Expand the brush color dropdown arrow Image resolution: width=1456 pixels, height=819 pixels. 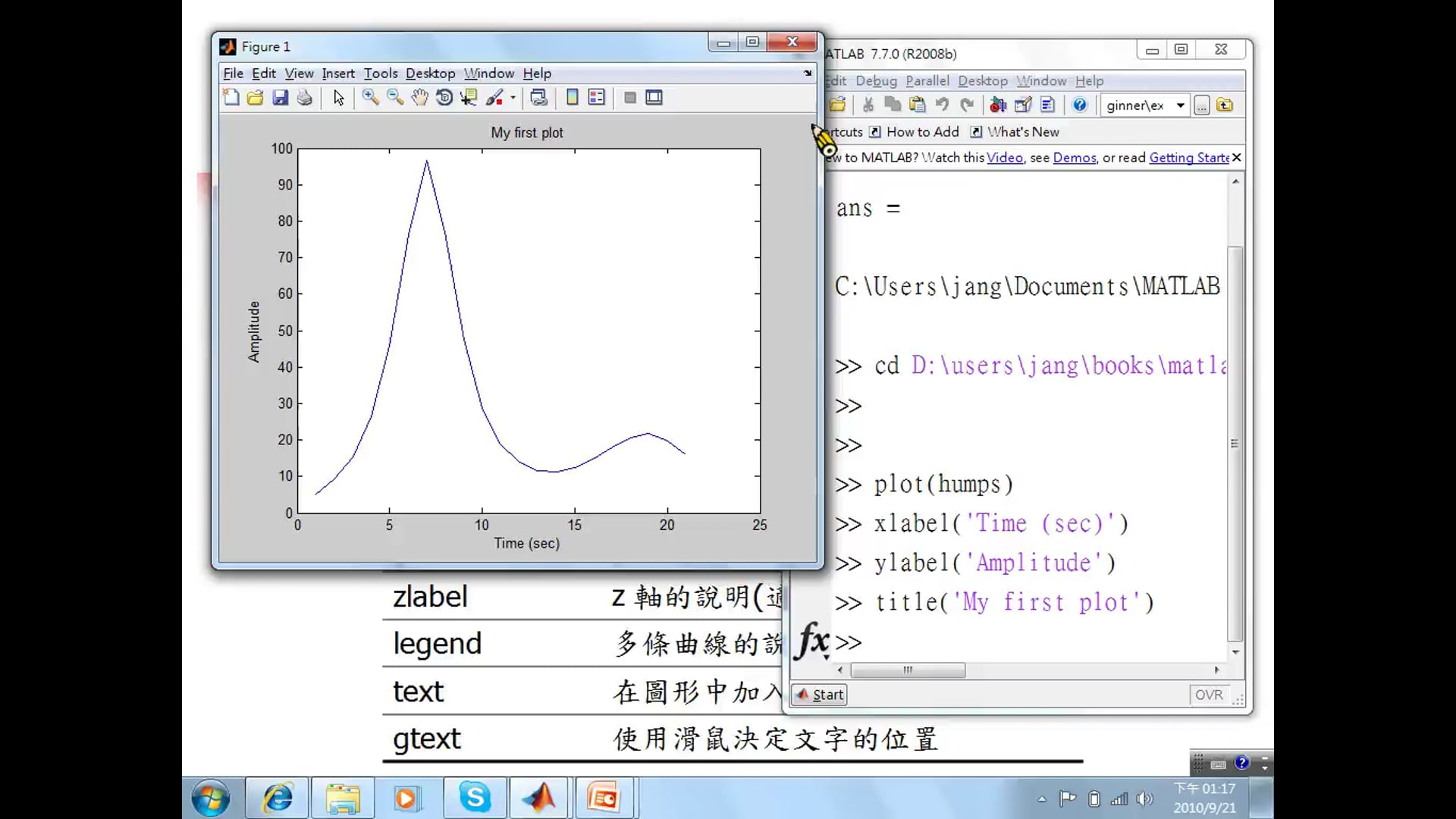pyautogui.click(x=513, y=97)
